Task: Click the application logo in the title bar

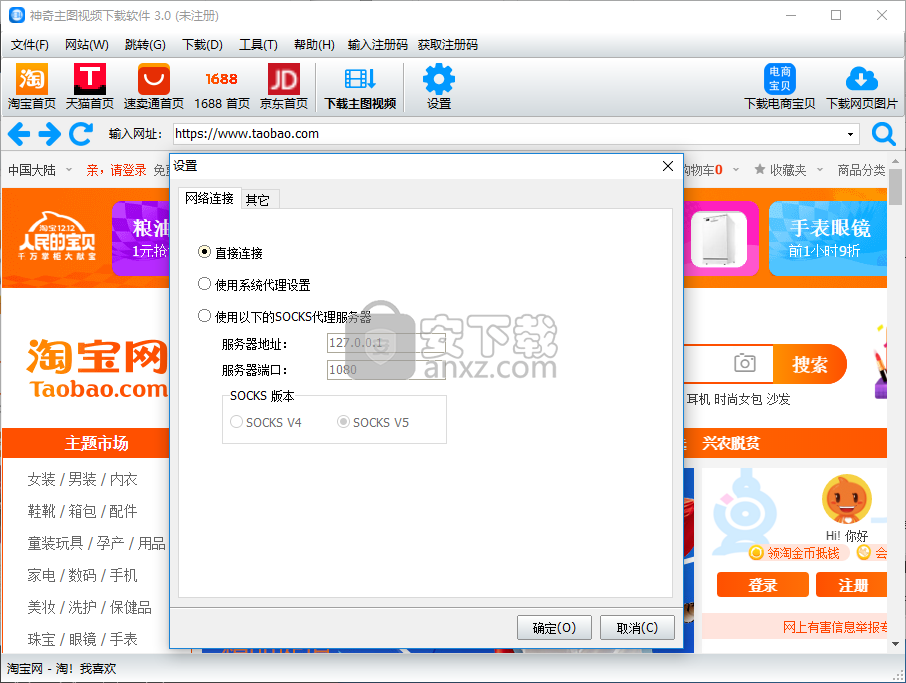Action: pos(17,15)
